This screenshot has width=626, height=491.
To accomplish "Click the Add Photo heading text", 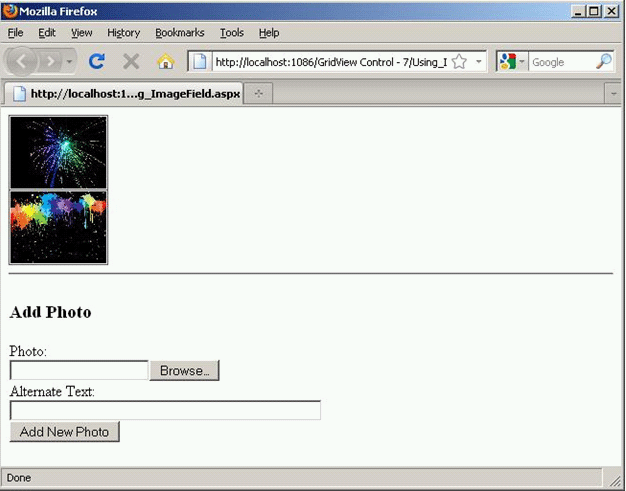I will (x=51, y=312).
